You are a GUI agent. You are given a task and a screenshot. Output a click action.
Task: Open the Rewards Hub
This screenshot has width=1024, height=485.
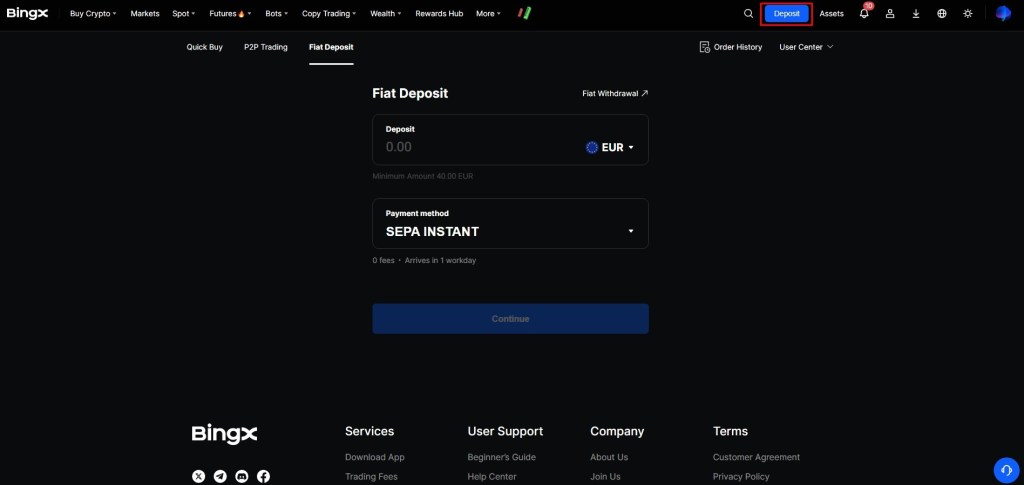pos(439,14)
